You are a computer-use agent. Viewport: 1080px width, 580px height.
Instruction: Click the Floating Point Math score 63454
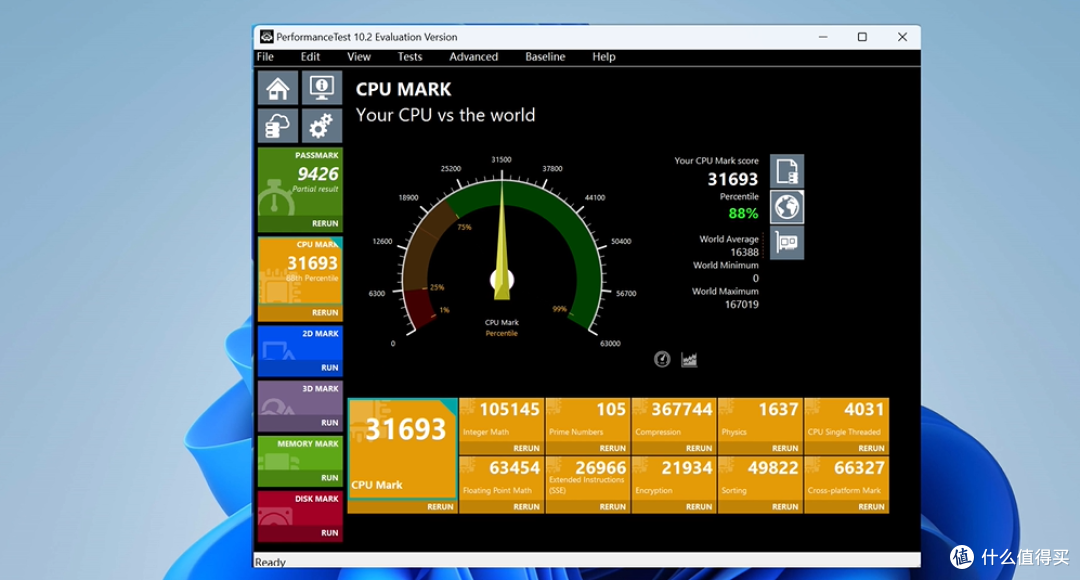[x=515, y=468]
